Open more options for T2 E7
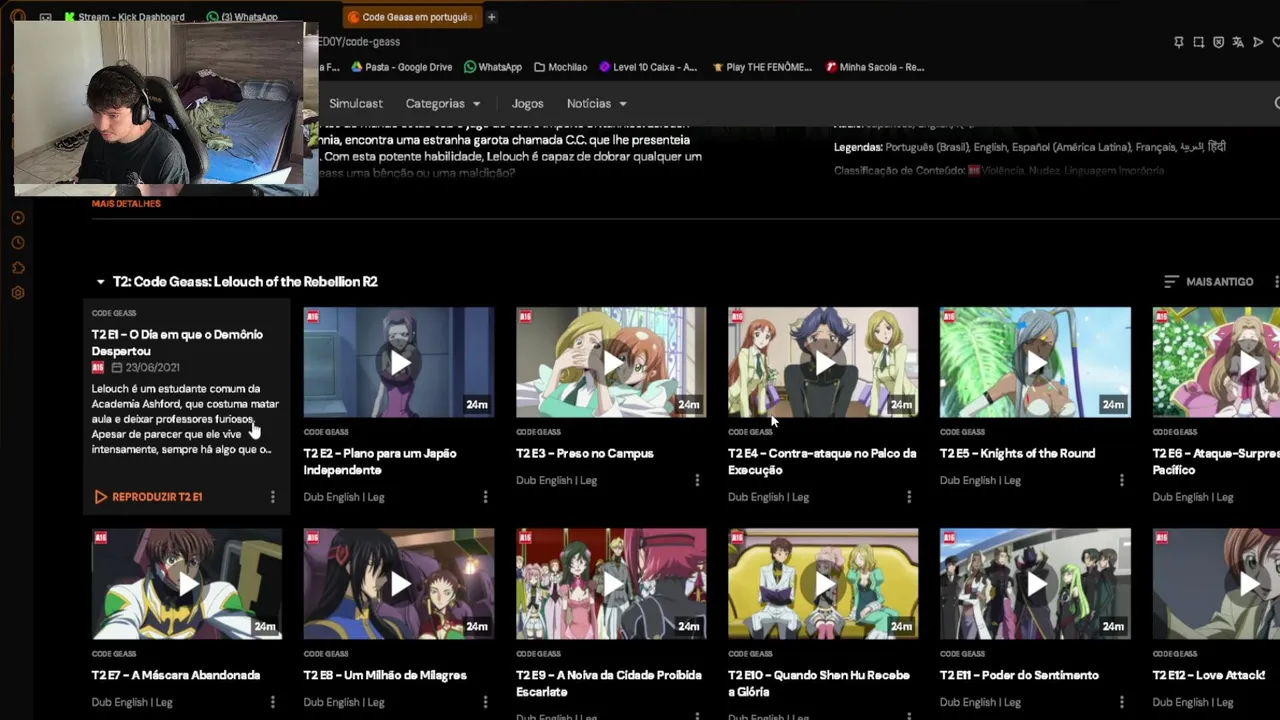This screenshot has width=1280, height=720. pyautogui.click(x=272, y=703)
